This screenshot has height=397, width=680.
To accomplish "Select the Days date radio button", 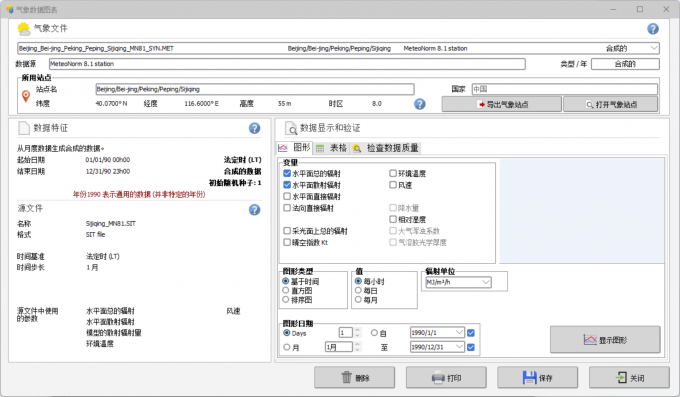I will tap(286, 333).
